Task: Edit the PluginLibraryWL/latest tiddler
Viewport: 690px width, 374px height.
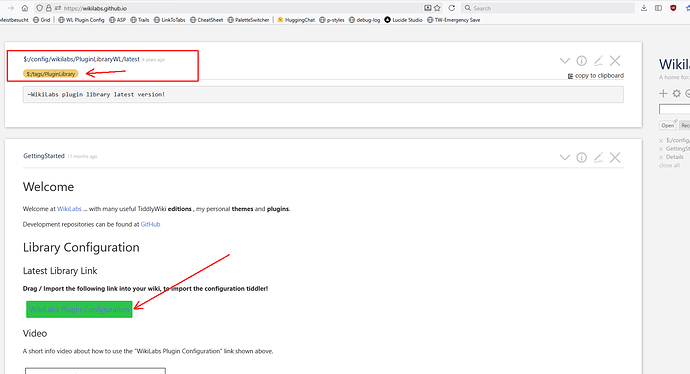Action: pos(598,61)
